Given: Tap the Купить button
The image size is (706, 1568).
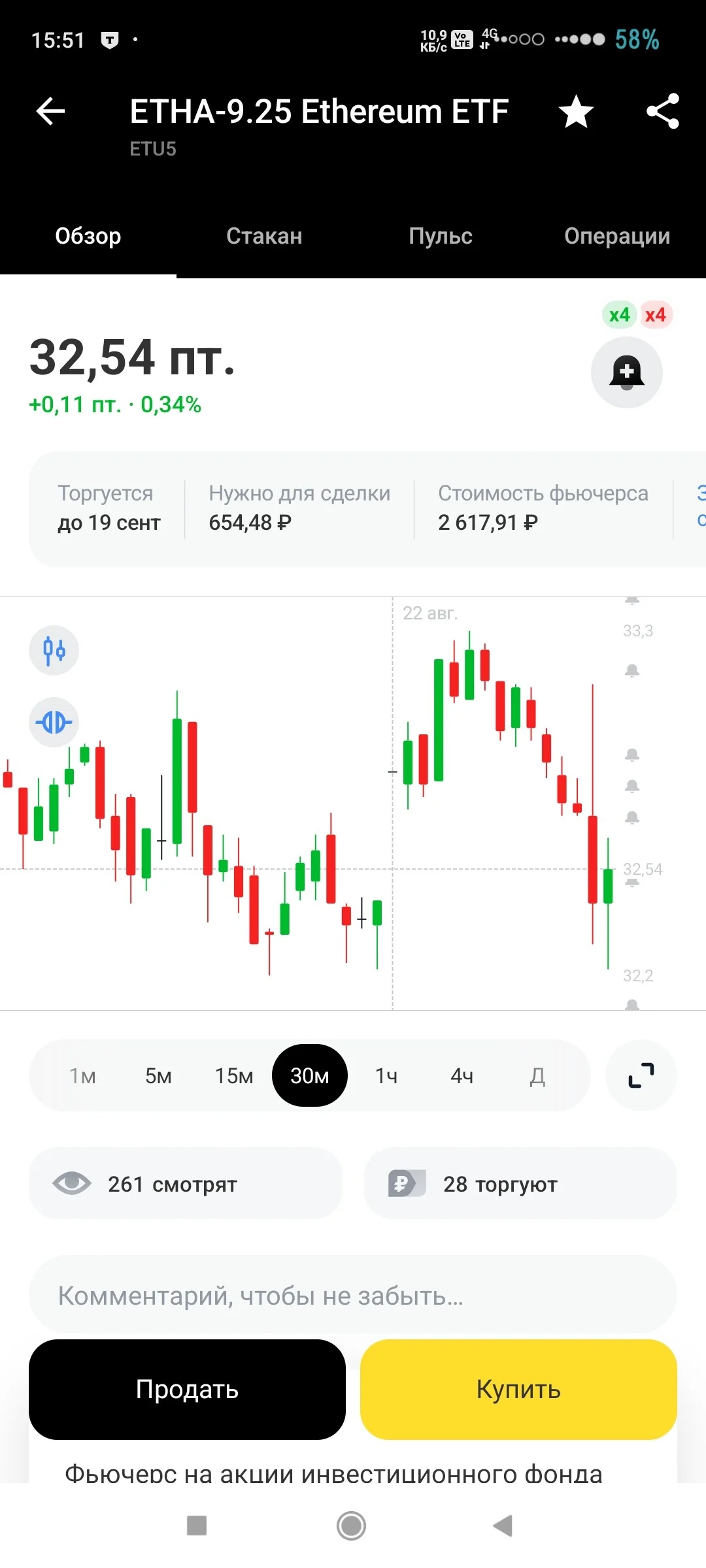Looking at the screenshot, I should pos(518,1389).
